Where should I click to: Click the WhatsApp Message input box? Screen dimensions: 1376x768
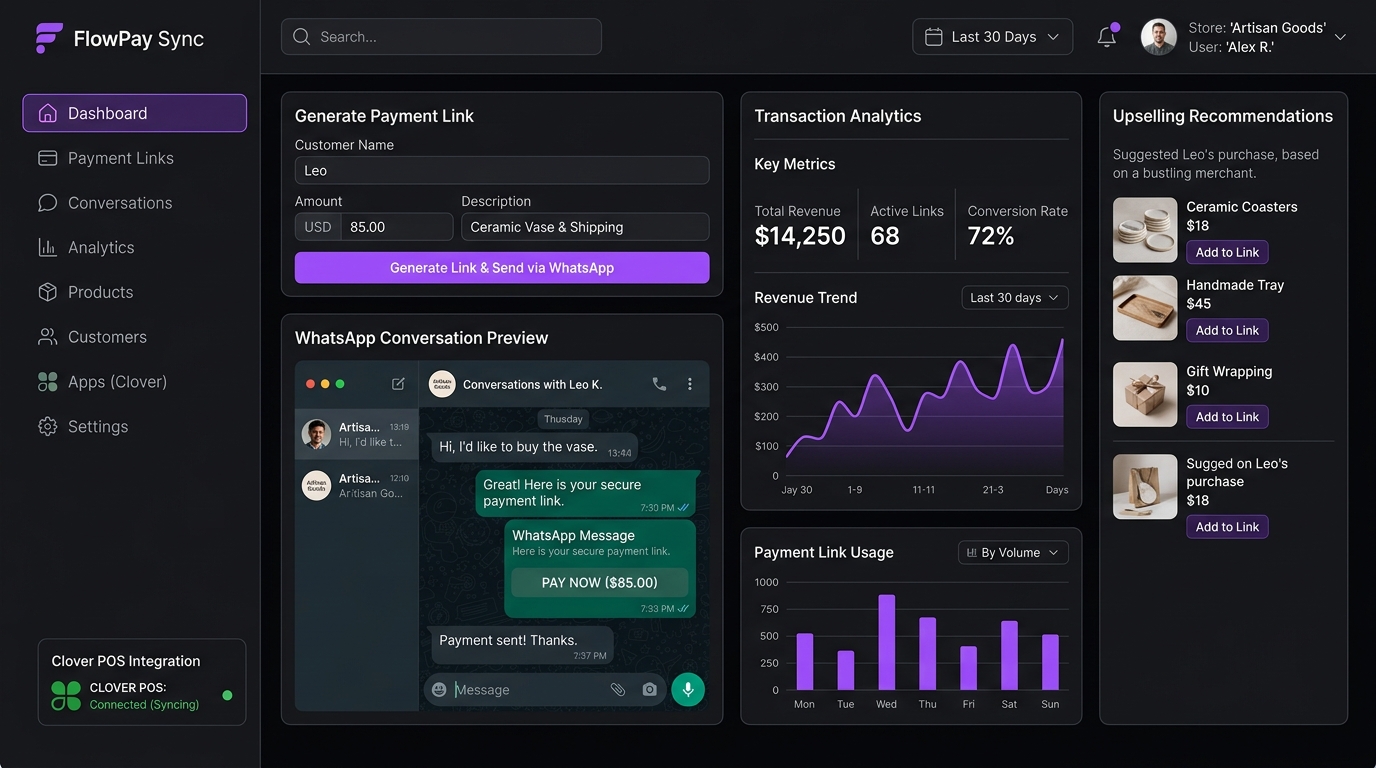tap(544, 689)
